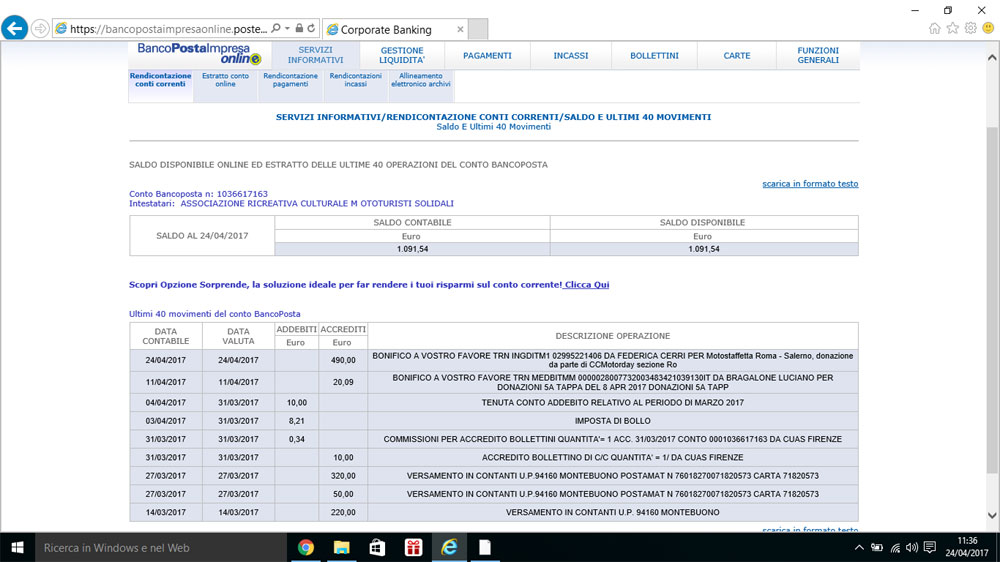The height and width of the screenshot is (562, 1000).
Task: Open the FUNZIONI GENERALI menu
Action: click(818, 55)
